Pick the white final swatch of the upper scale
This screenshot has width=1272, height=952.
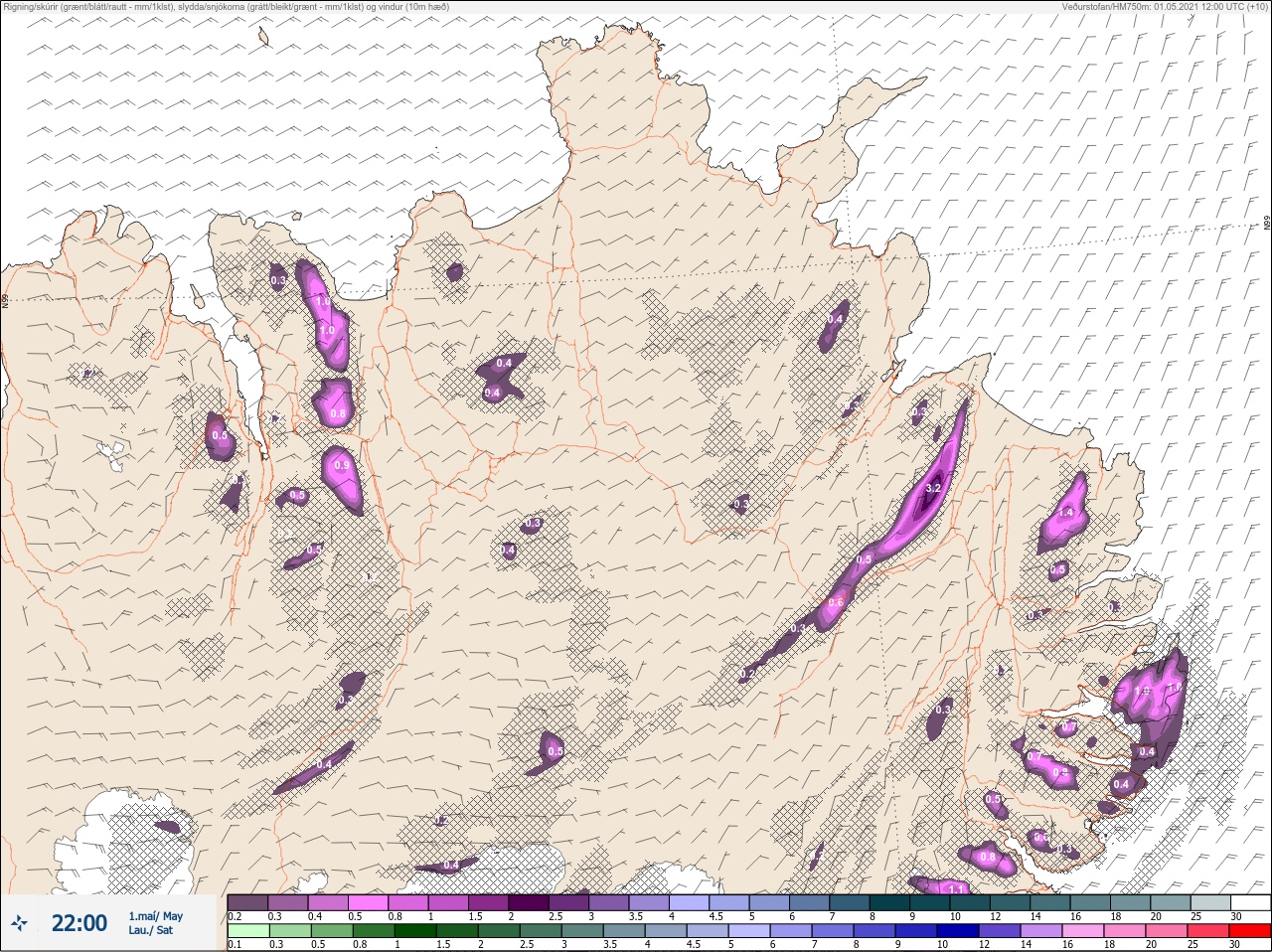[1249, 903]
